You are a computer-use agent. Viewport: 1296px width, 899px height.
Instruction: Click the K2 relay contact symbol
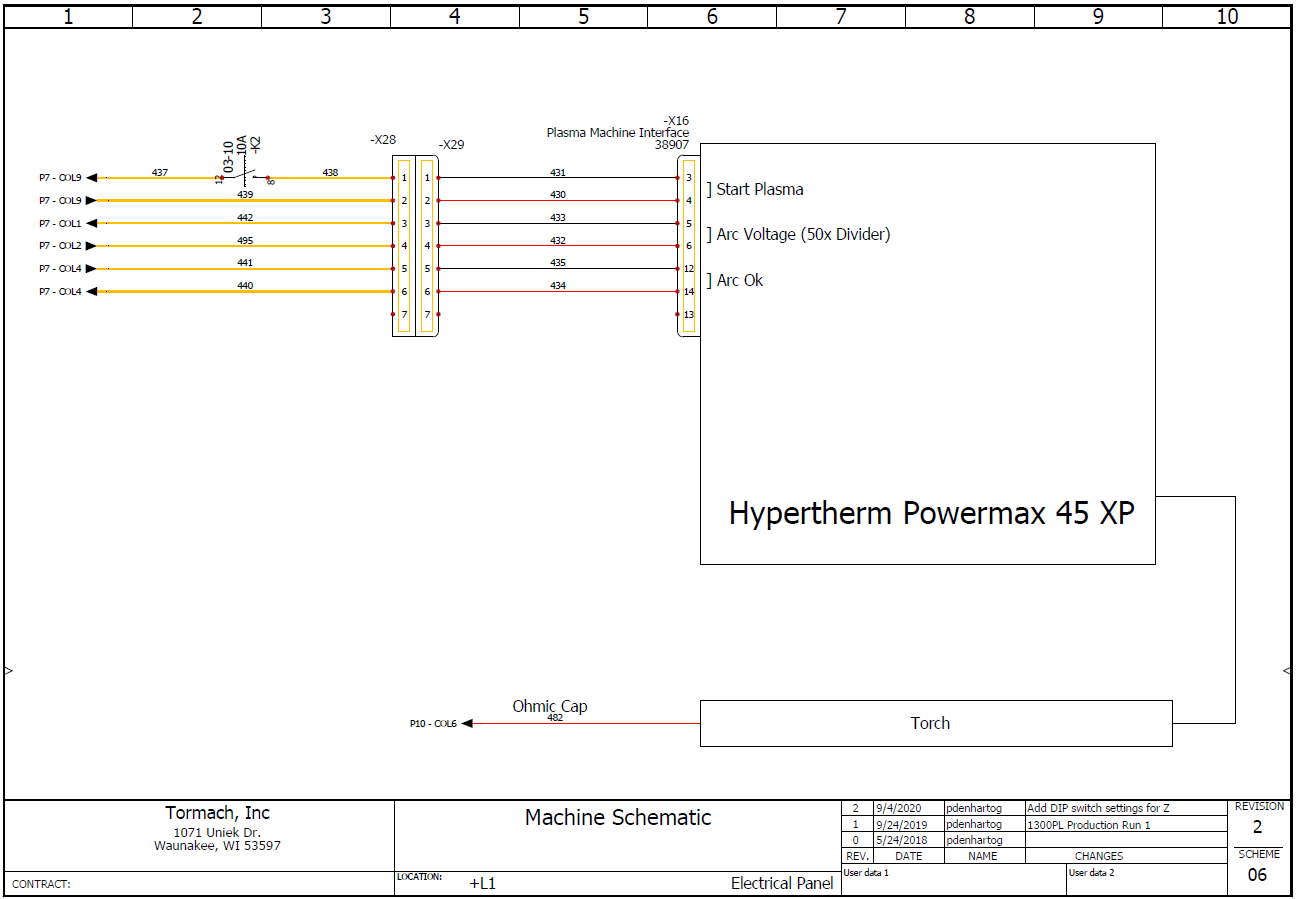245,178
